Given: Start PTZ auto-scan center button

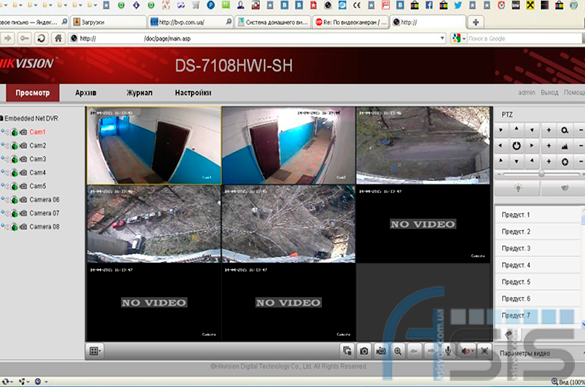Looking at the screenshot, I should (516, 146).
